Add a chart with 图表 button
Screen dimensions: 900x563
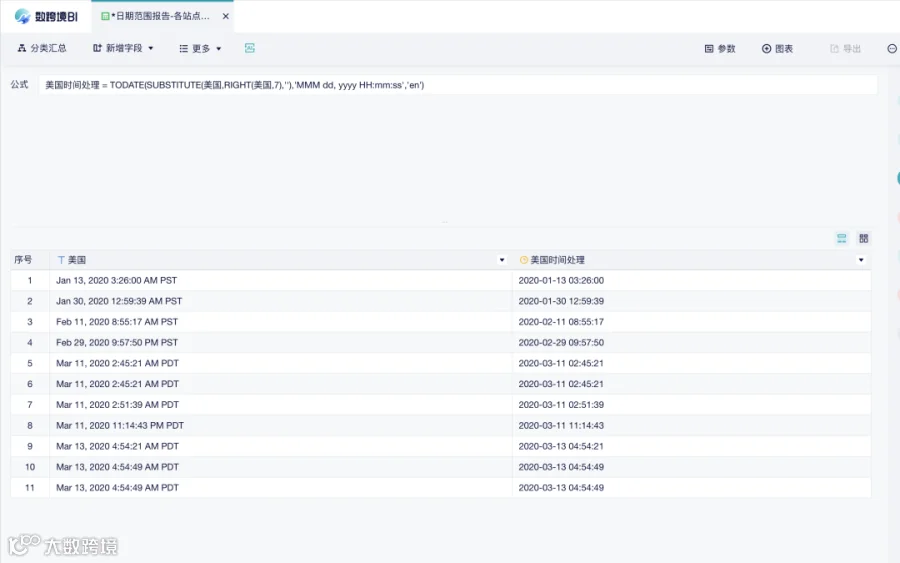[x=777, y=49]
